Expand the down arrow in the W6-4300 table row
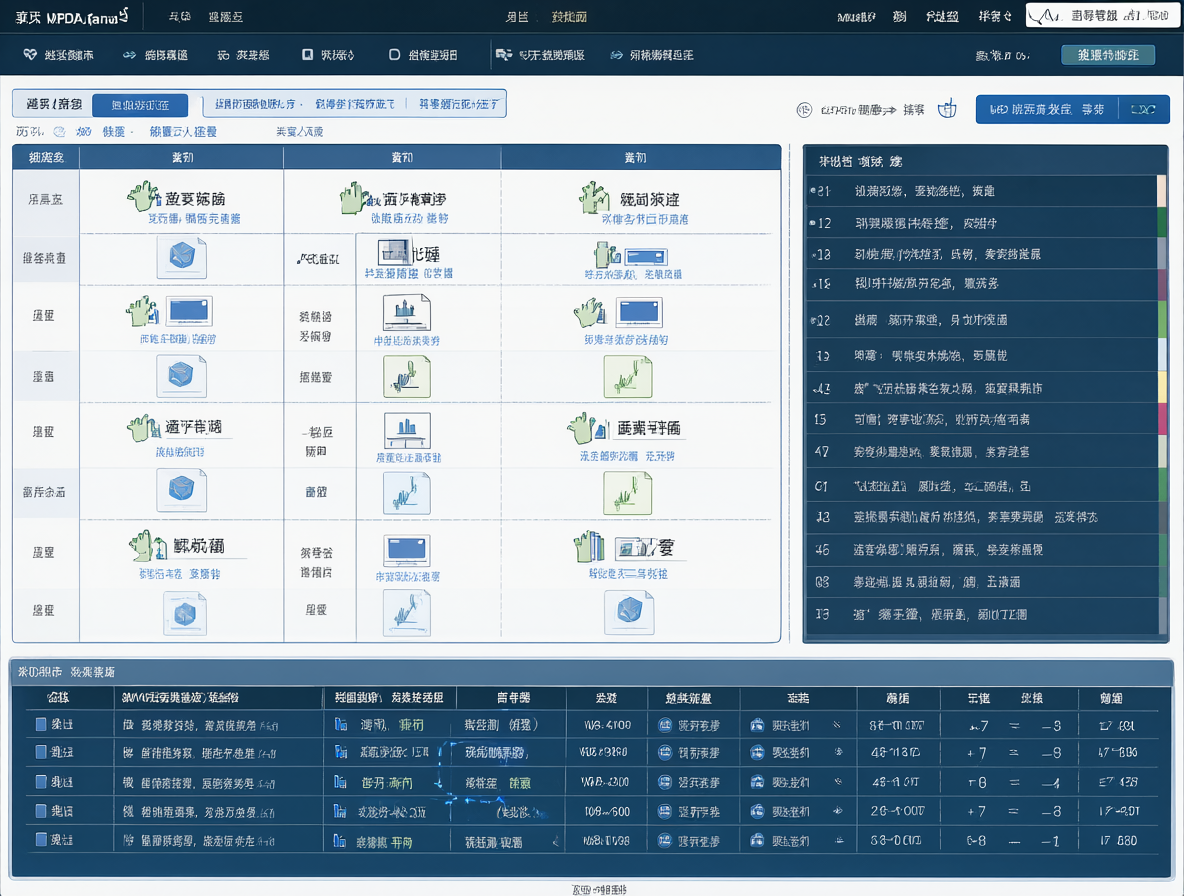1184x896 pixels. pyautogui.click(x=439, y=784)
